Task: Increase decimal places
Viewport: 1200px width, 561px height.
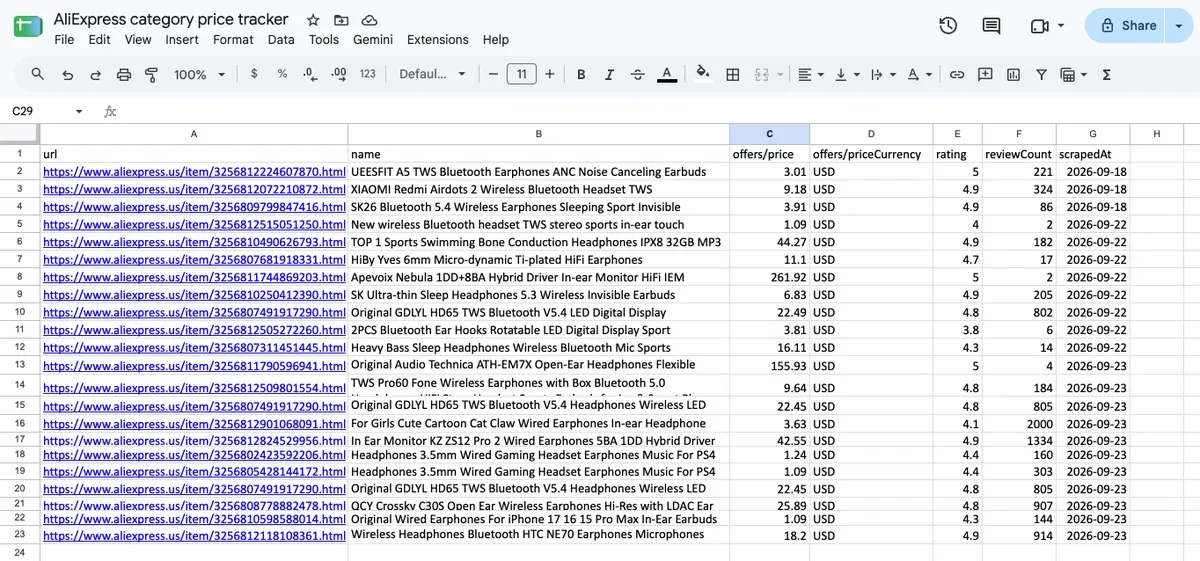Action: tap(338, 74)
